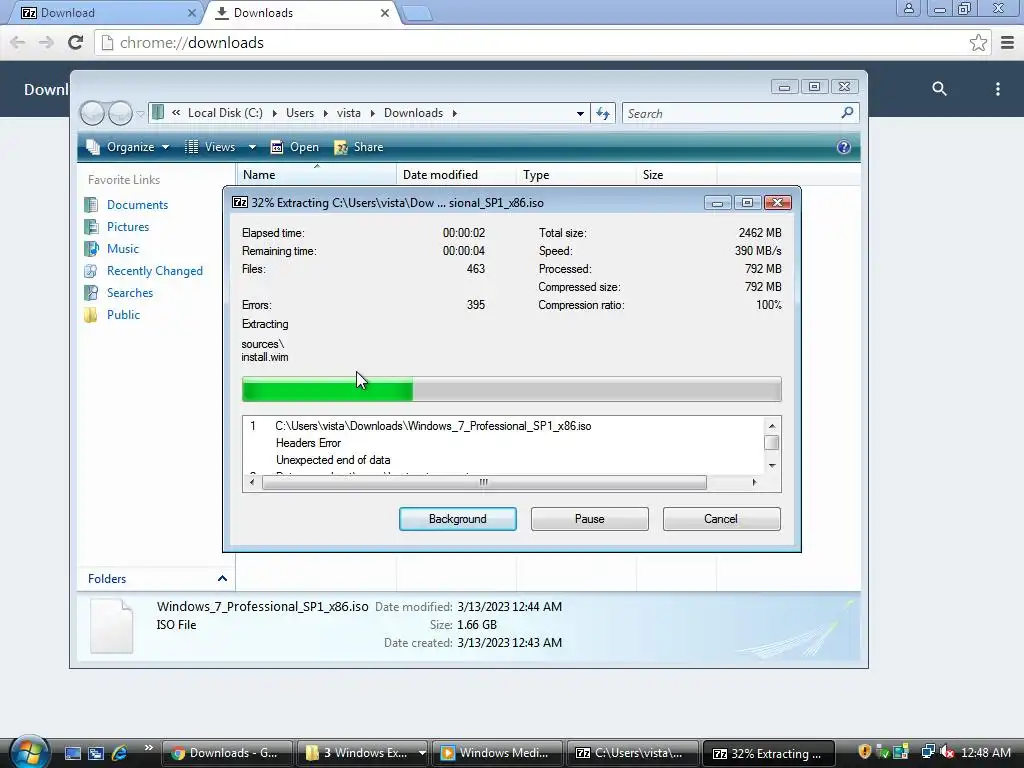The image size is (1024, 768).
Task: Open Public folder in Favorite Links
Action: coord(123,315)
